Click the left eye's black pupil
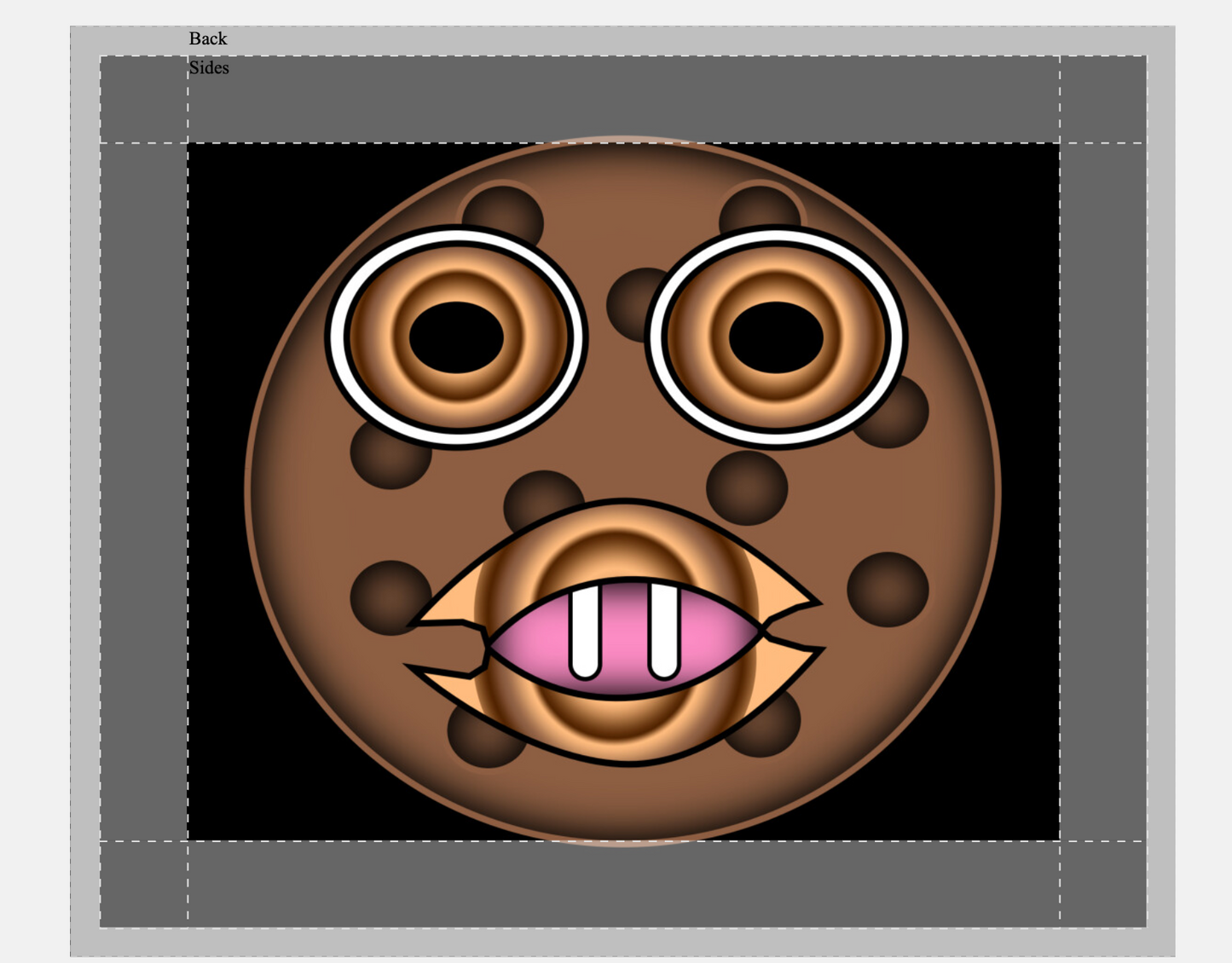This screenshot has width=1232, height=963. pos(456,337)
